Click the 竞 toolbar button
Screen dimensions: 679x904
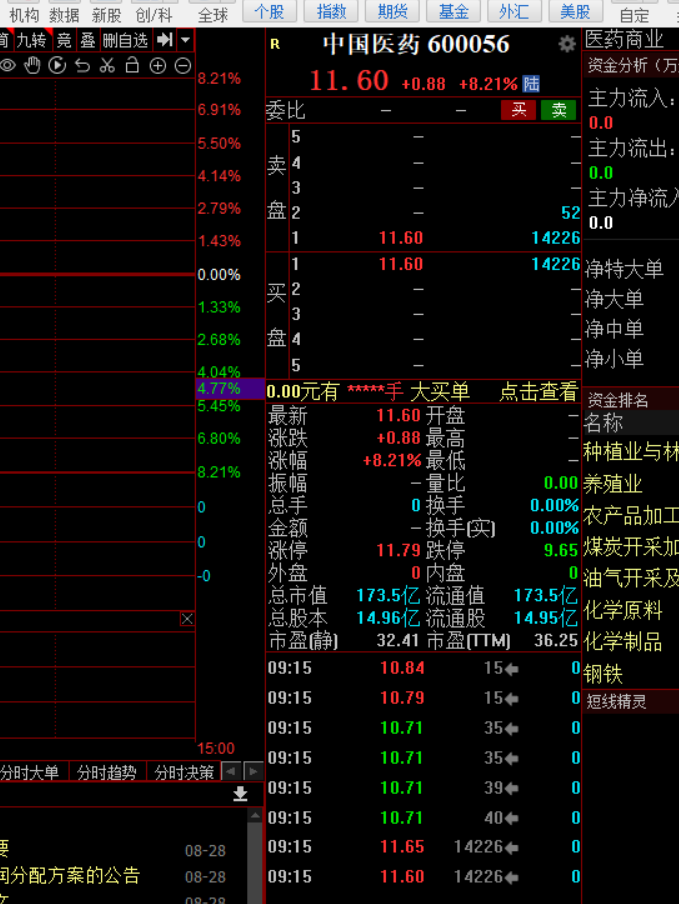(x=64, y=40)
